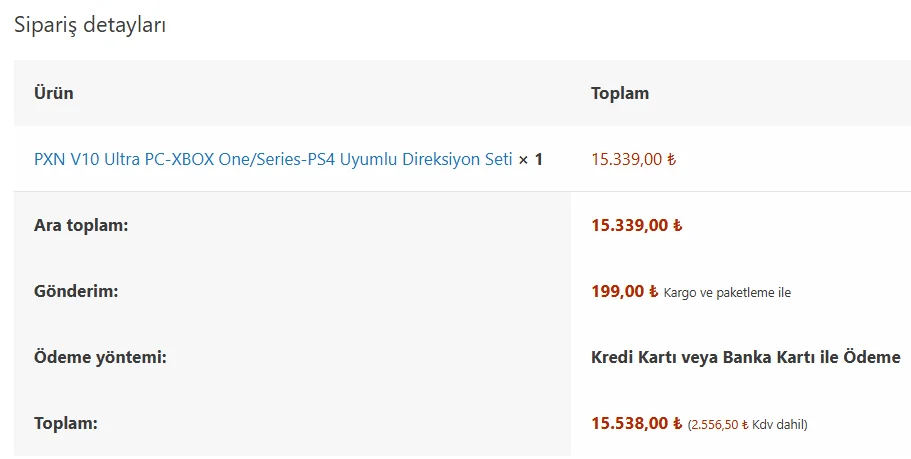
Task: Click the product row price 15.339,00
Action: pyautogui.click(x=627, y=159)
